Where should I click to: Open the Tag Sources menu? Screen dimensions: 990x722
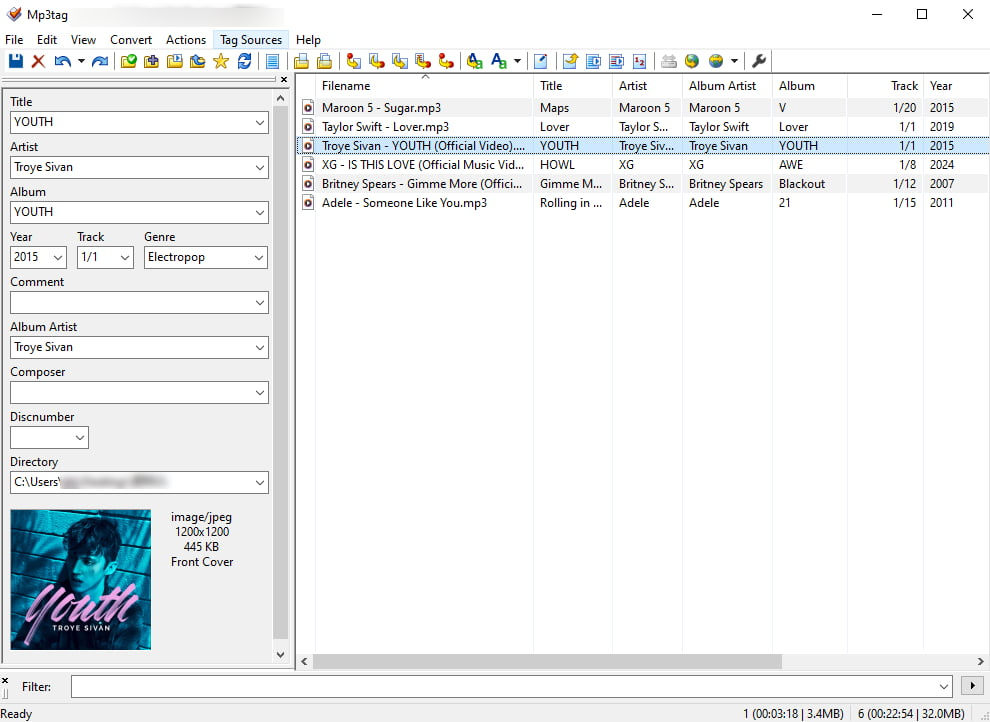click(251, 40)
